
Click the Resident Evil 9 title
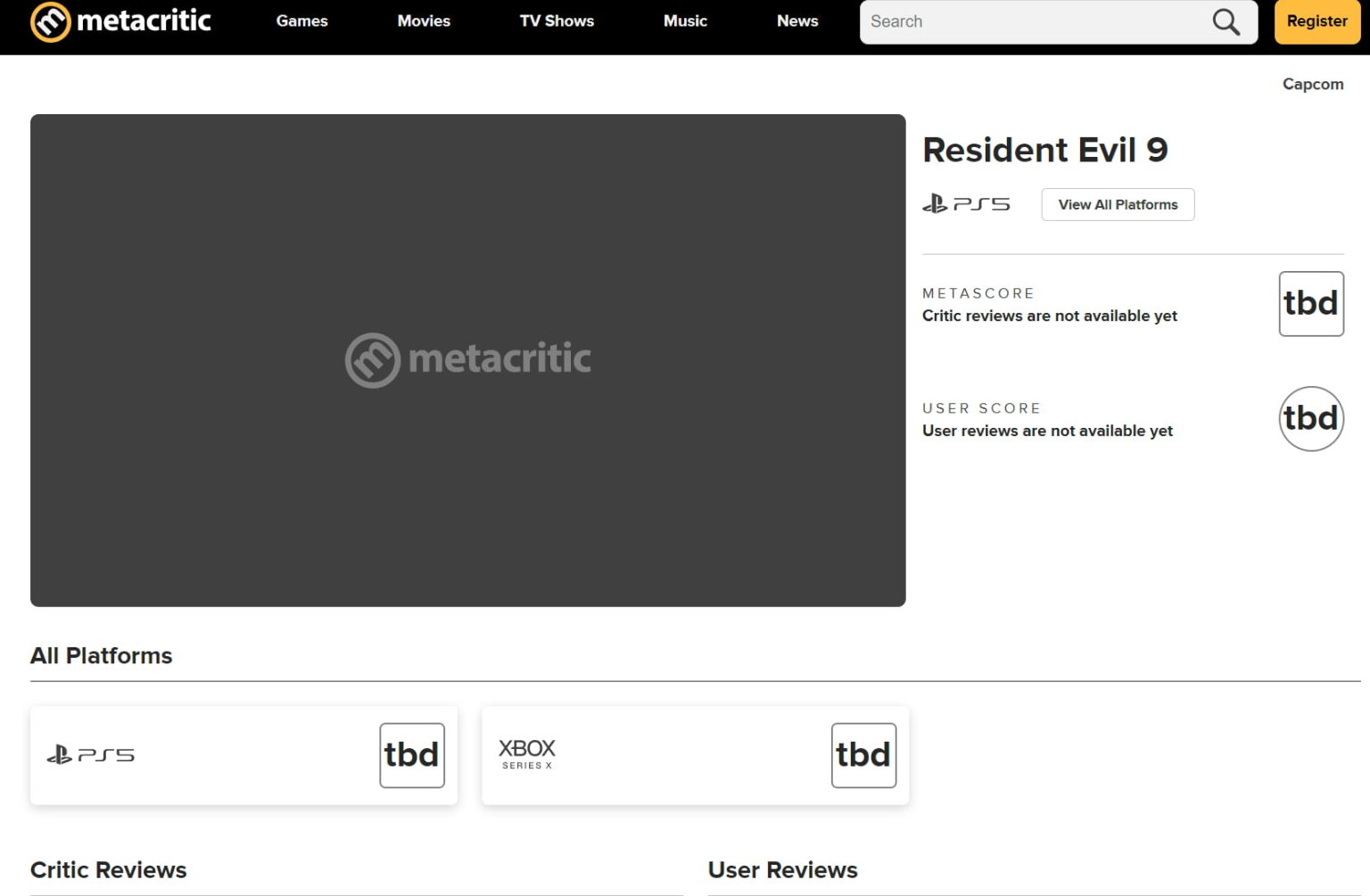[x=1045, y=150]
